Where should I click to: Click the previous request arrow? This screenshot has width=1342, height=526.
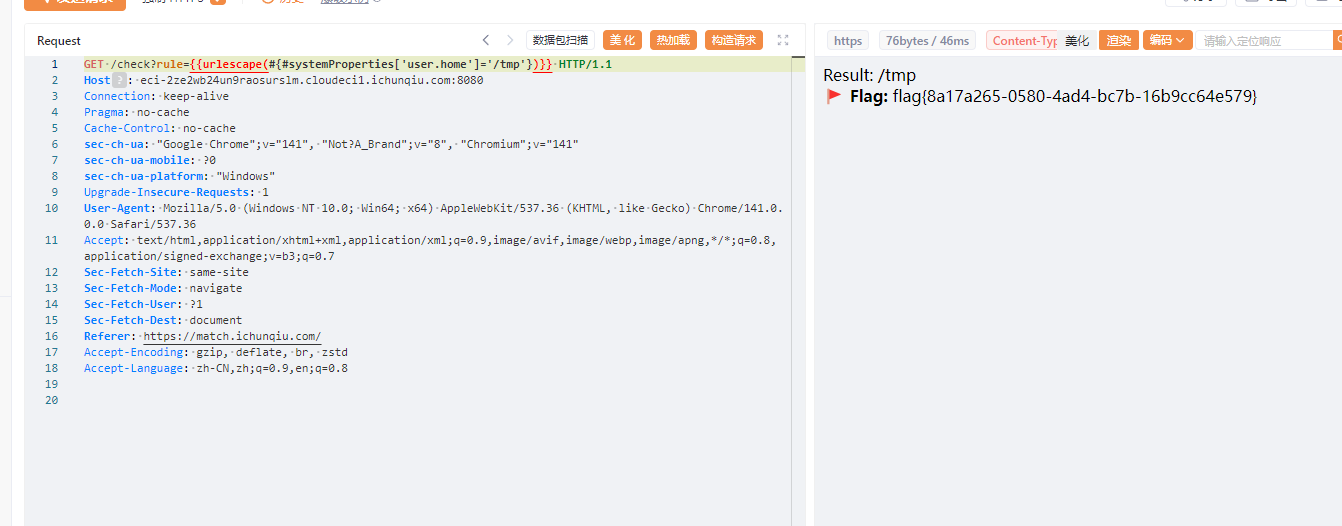coord(486,40)
